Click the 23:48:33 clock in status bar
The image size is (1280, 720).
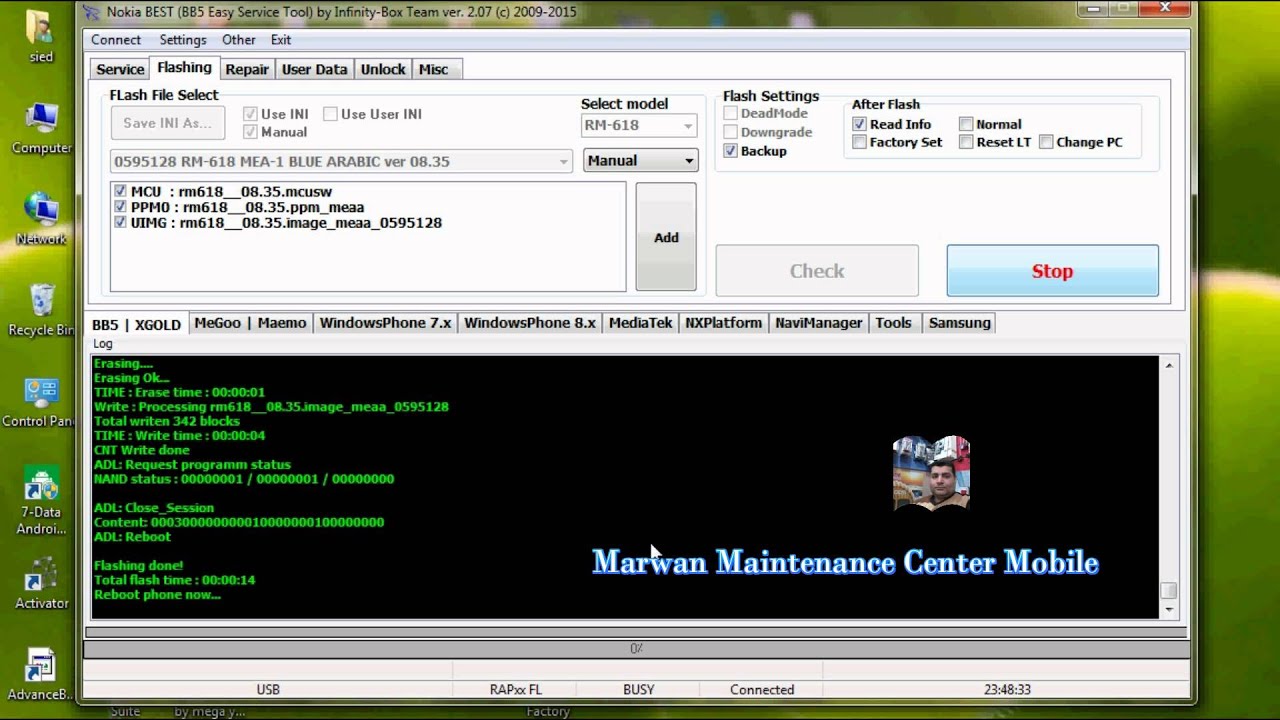1007,690
